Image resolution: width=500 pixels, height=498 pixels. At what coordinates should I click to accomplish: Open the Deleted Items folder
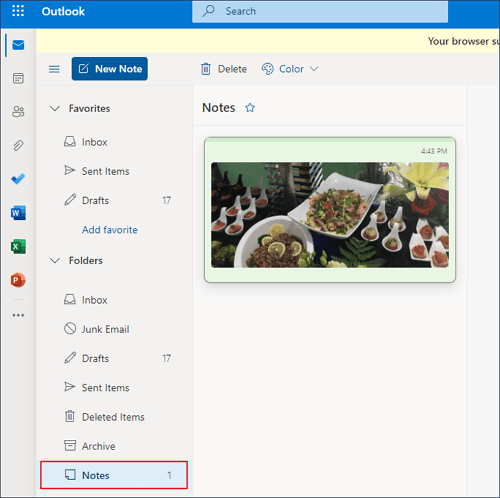(114, 417)
